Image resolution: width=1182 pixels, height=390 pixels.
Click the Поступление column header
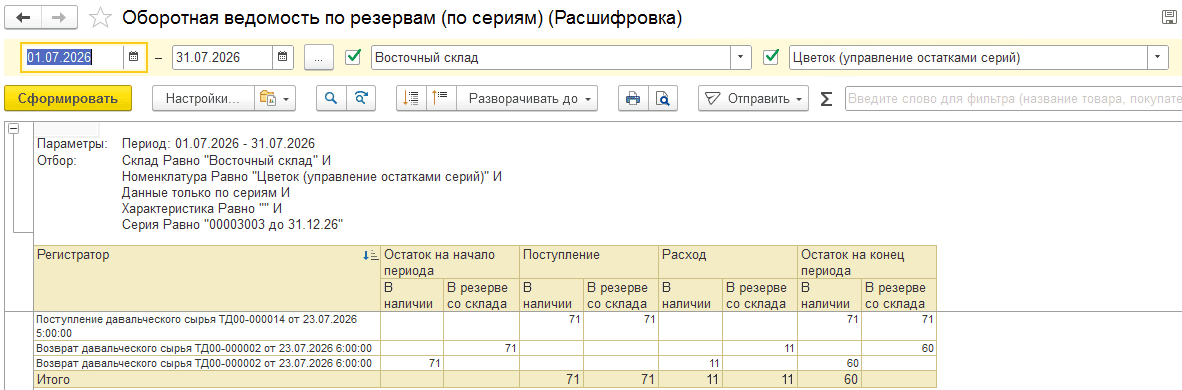point(589,262)
